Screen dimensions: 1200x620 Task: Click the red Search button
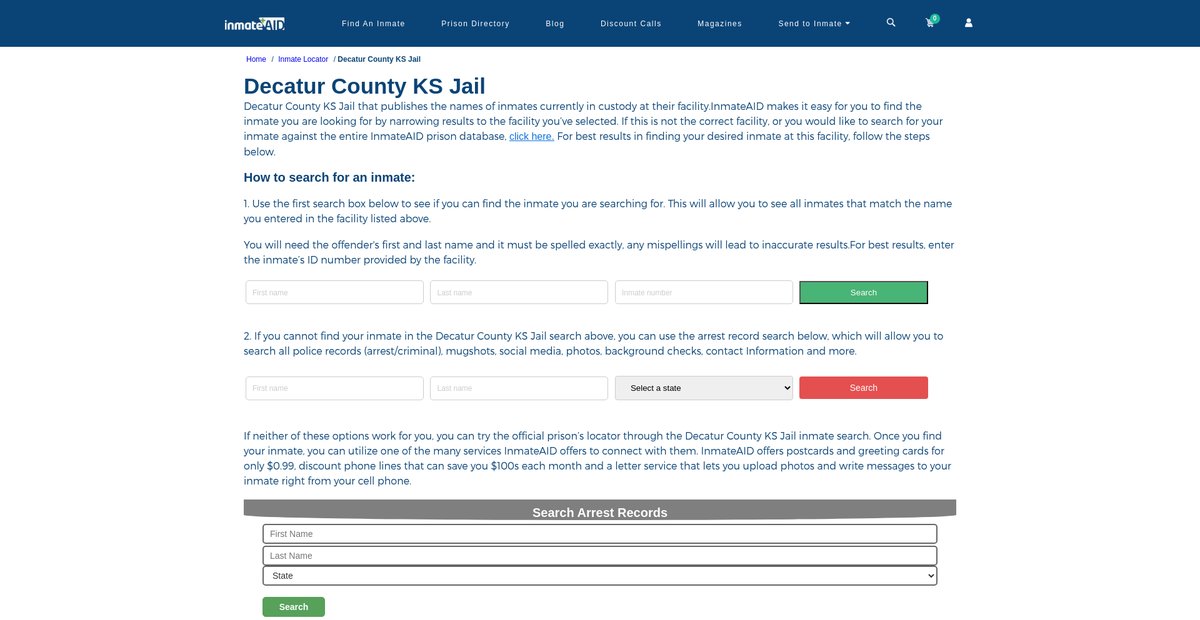tap(864, 388)
